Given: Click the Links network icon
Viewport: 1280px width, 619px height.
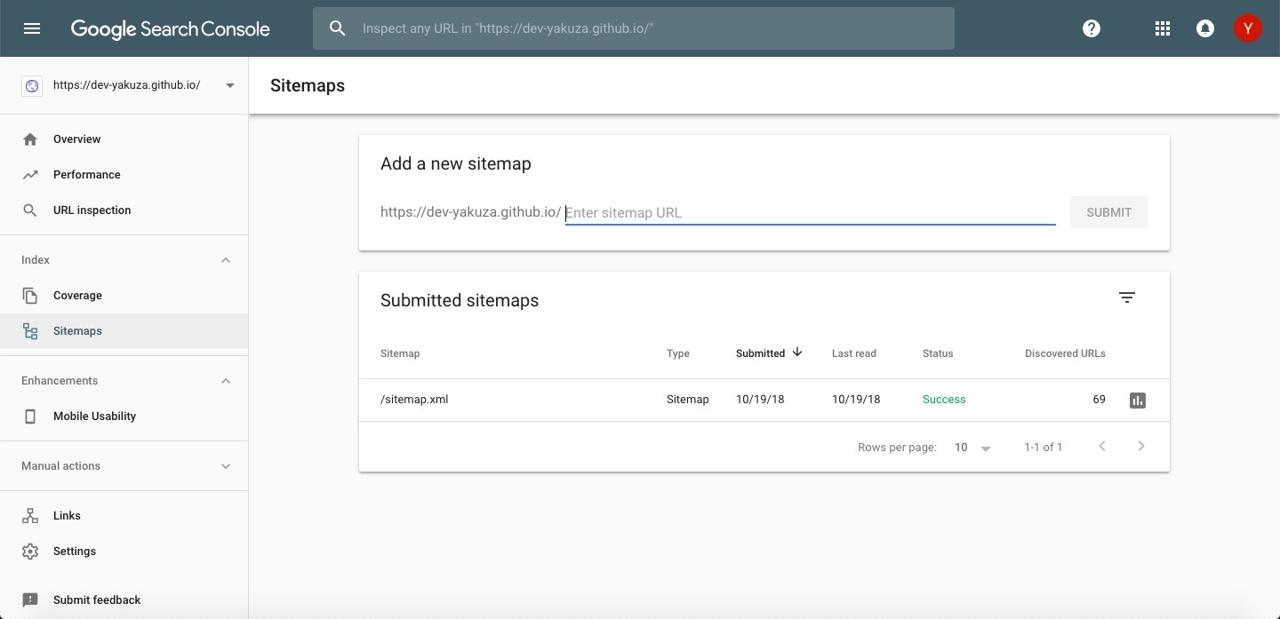Looking at the screenshot, I should (x=30, y=516).
